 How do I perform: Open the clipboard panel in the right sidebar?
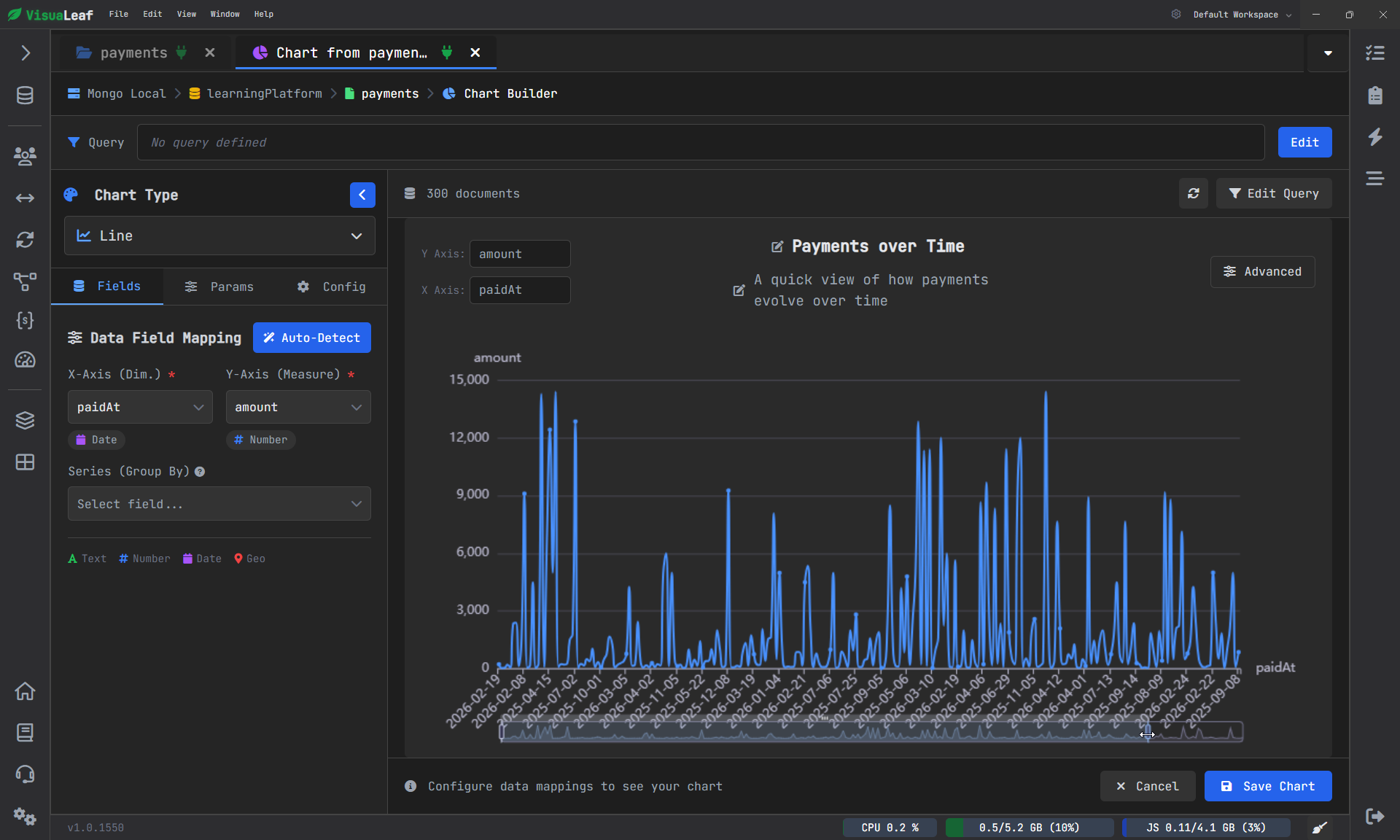click(1375, 95)
